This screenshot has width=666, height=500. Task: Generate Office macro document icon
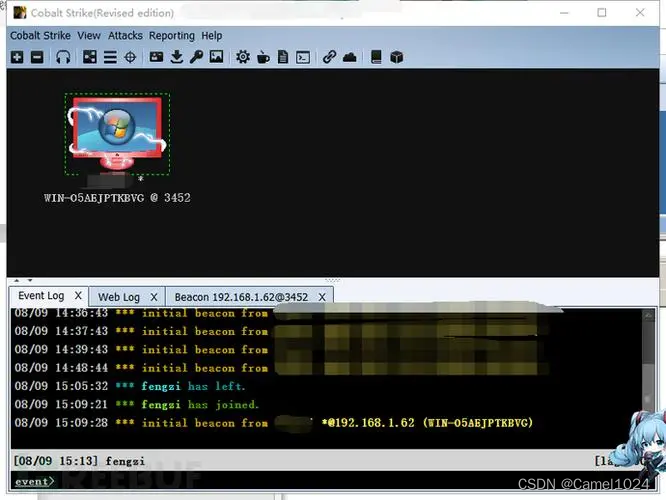pos(283,57)
